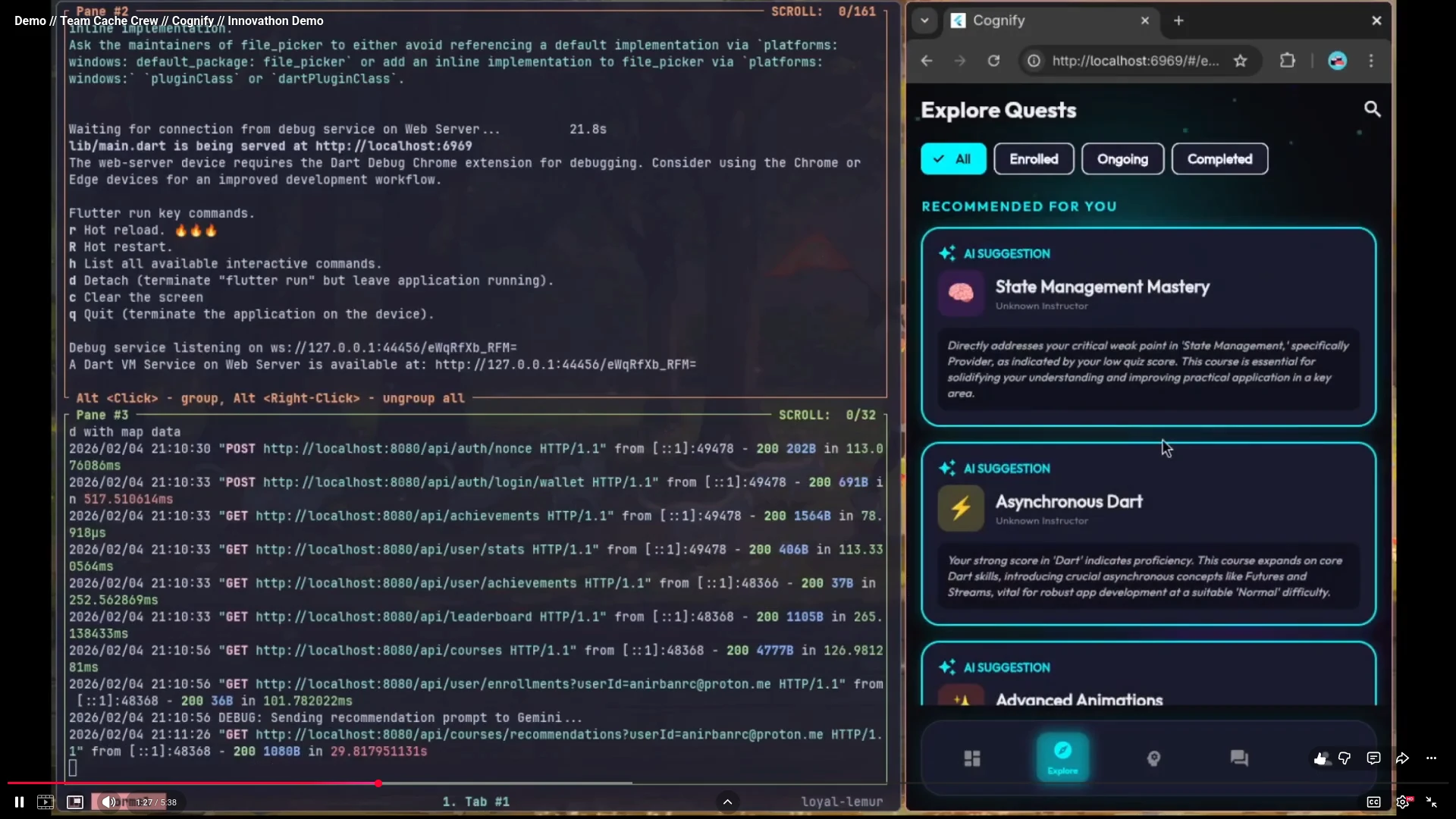Open Advanced Animations course card
The height and width of the screenshot is (819, 1456).
[1148, 674]
